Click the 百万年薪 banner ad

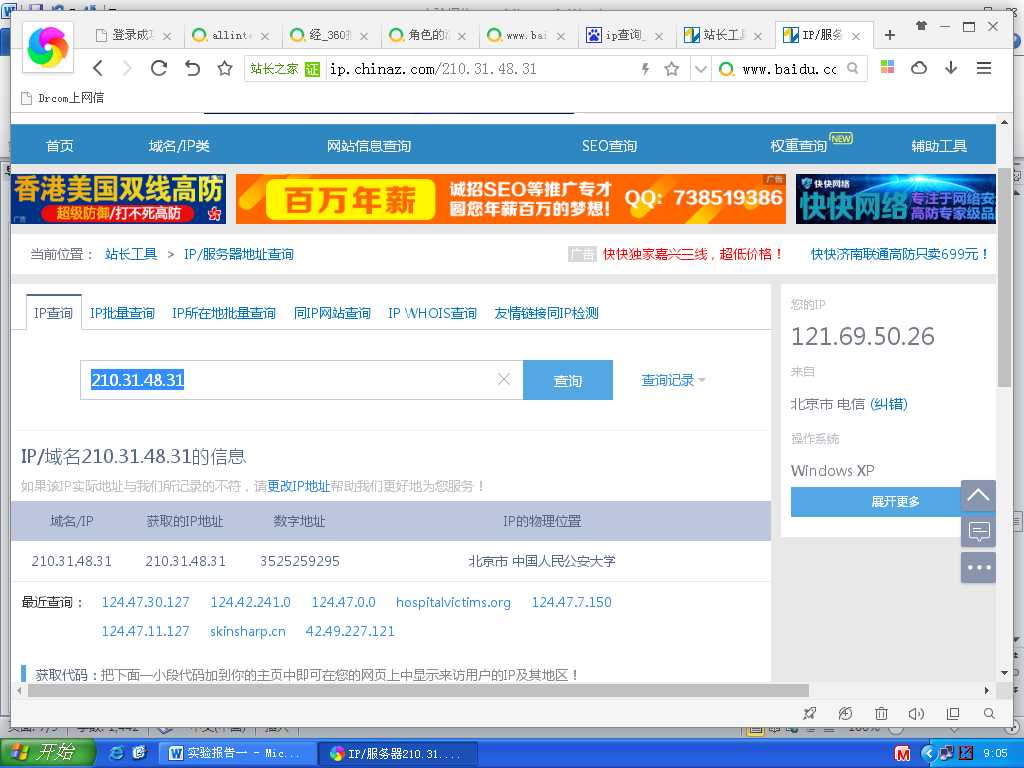pyautogui.click(x=511, y=199)
